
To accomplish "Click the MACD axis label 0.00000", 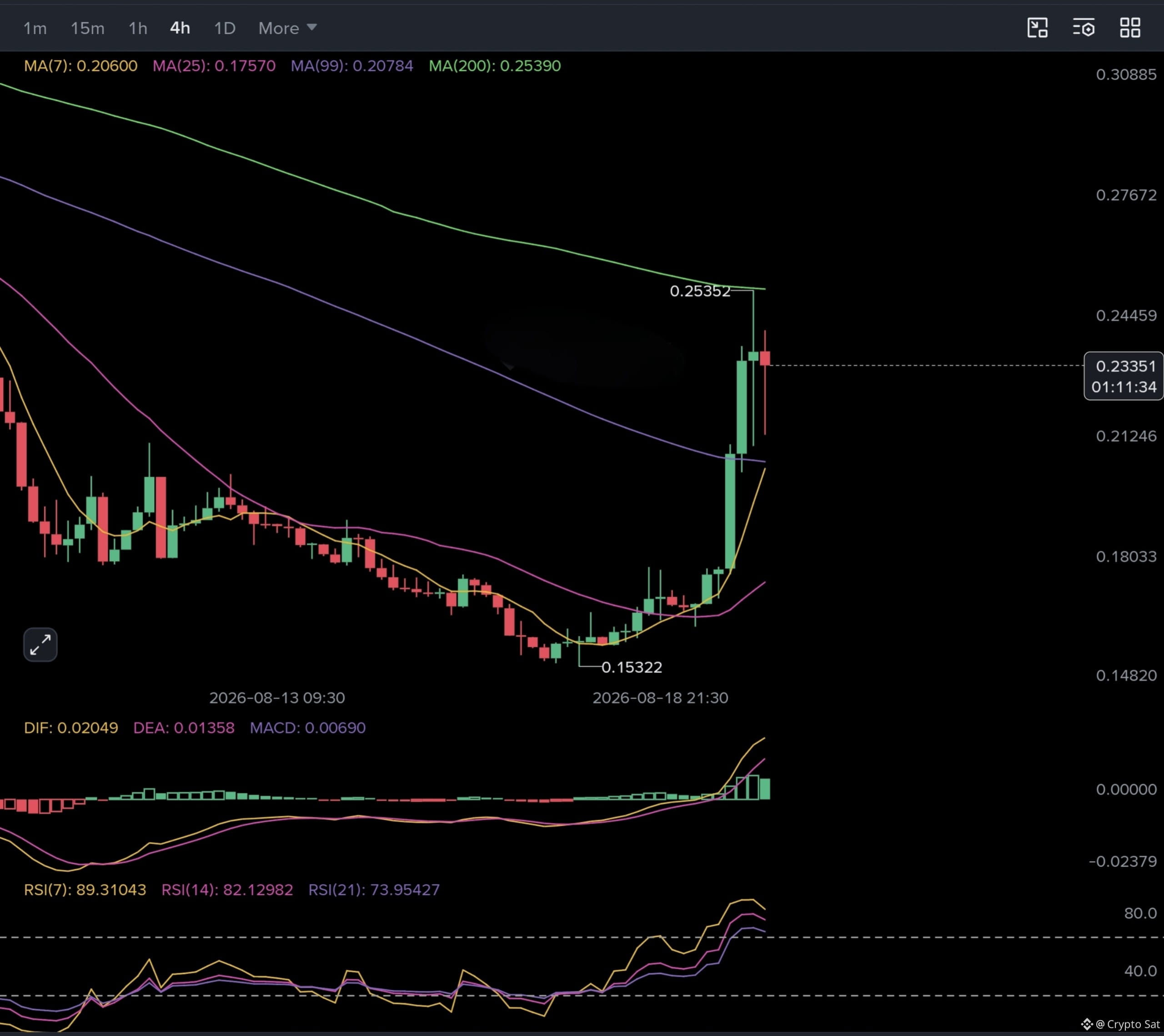I will pyautogui.click(x=1126, y=790).
